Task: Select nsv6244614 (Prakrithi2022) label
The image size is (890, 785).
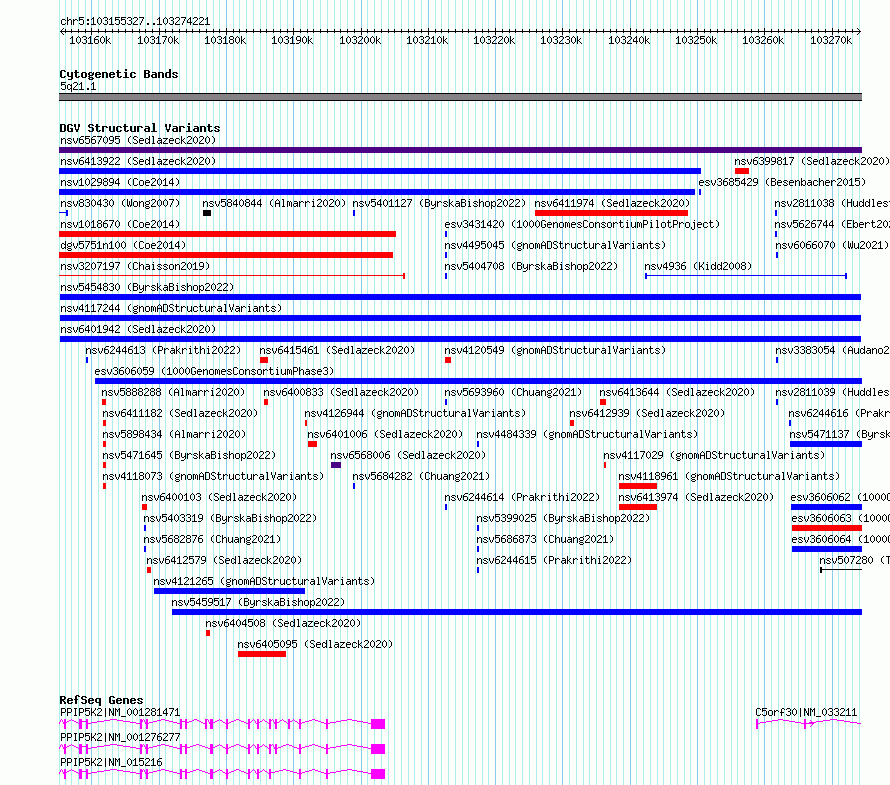Action: (x=522, y=497)
